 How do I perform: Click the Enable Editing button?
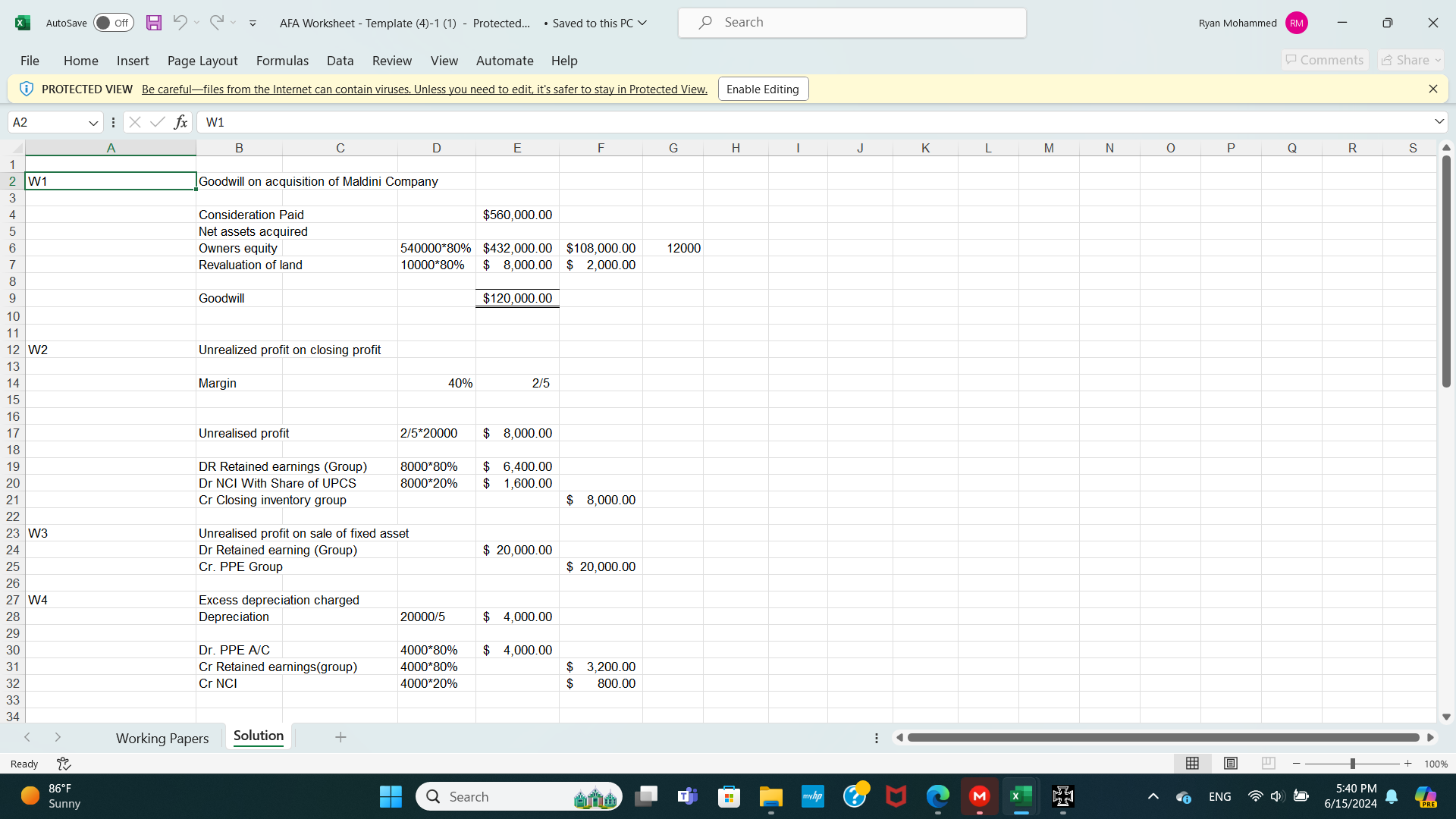point(762,89)
